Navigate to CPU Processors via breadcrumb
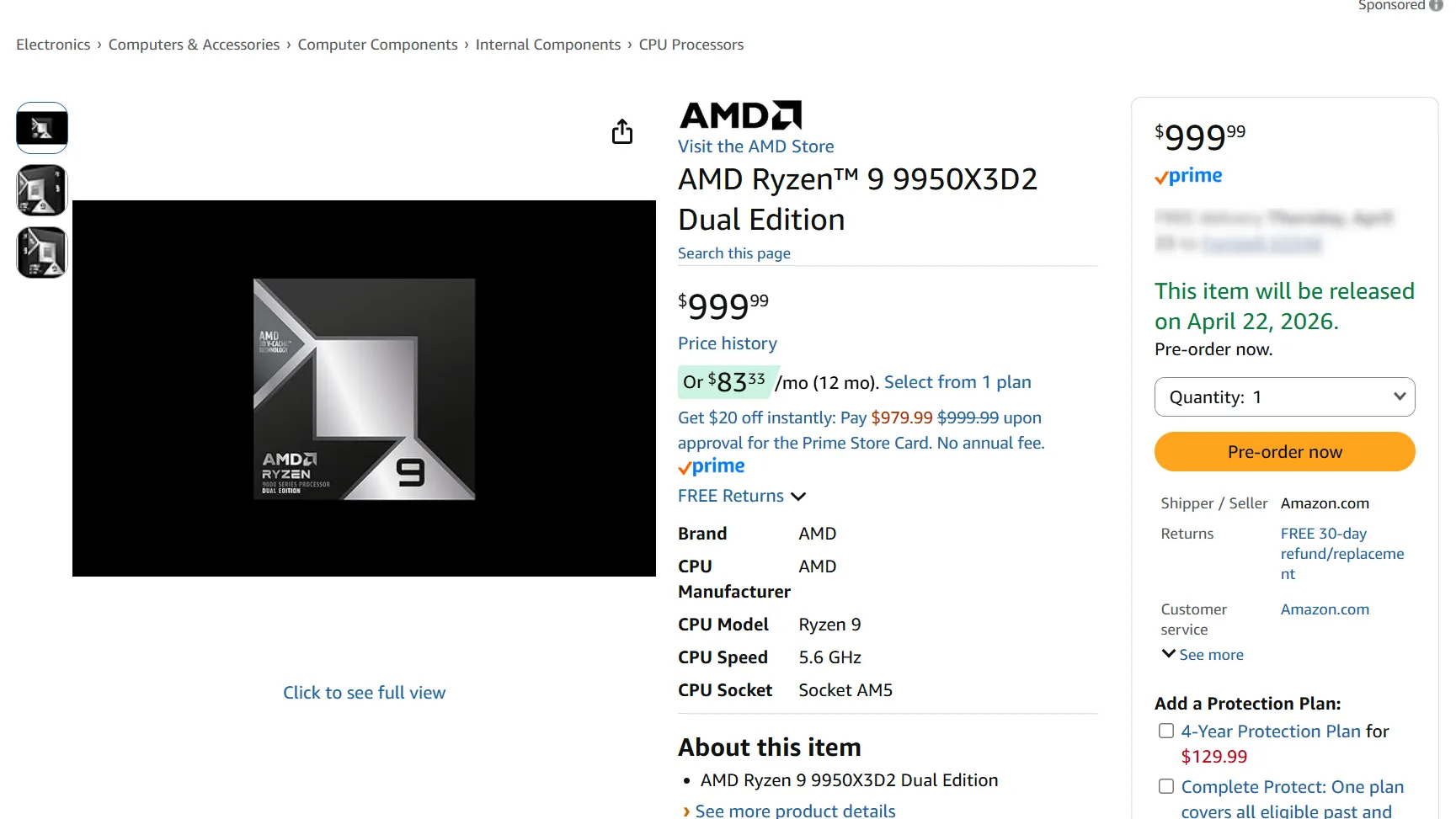The width and height of the screenshot is (1456, 819). [x=691, y=44]
